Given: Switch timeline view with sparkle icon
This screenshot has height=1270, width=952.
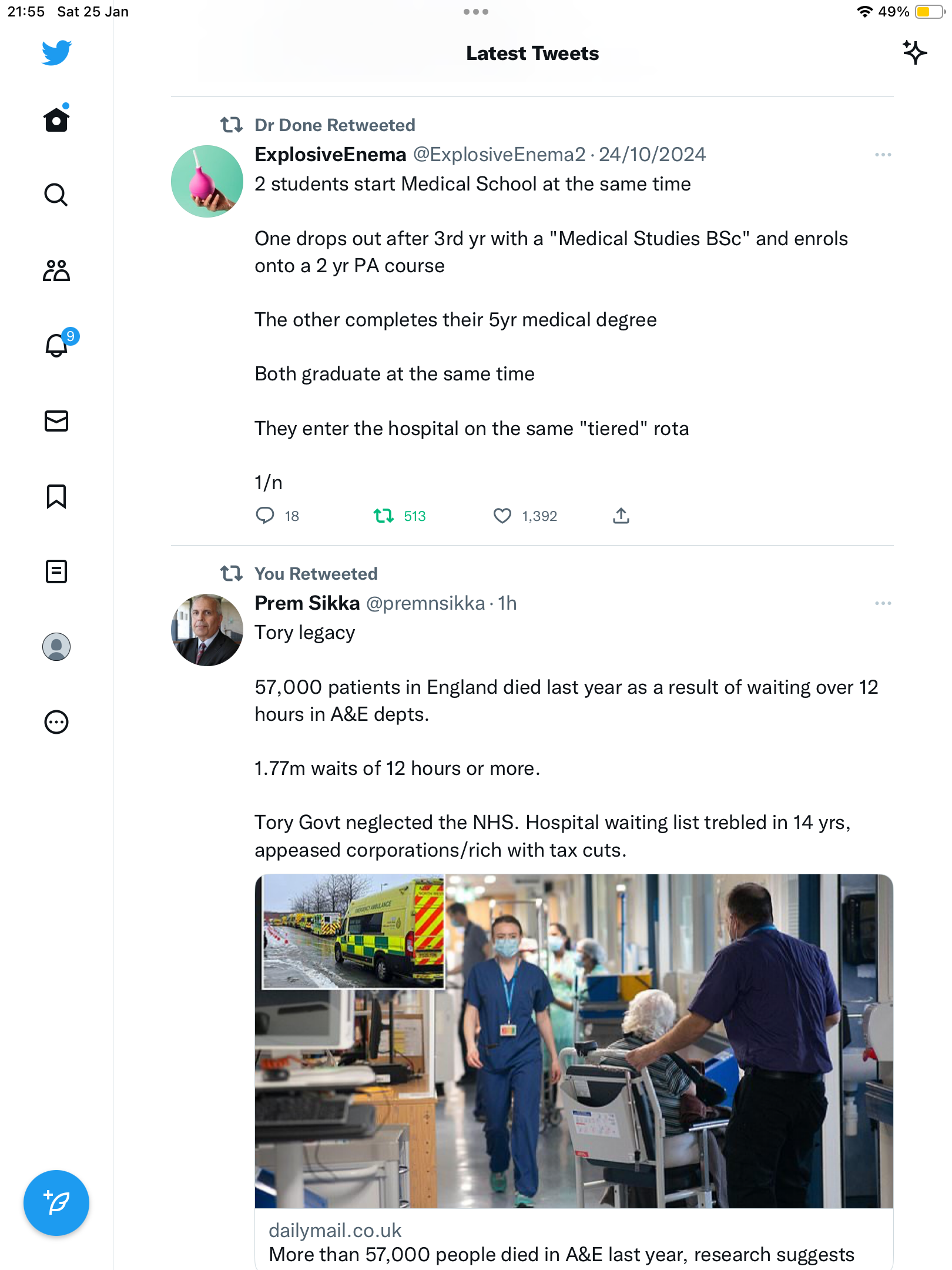Looking at the screenshot, I should [915, 53].
